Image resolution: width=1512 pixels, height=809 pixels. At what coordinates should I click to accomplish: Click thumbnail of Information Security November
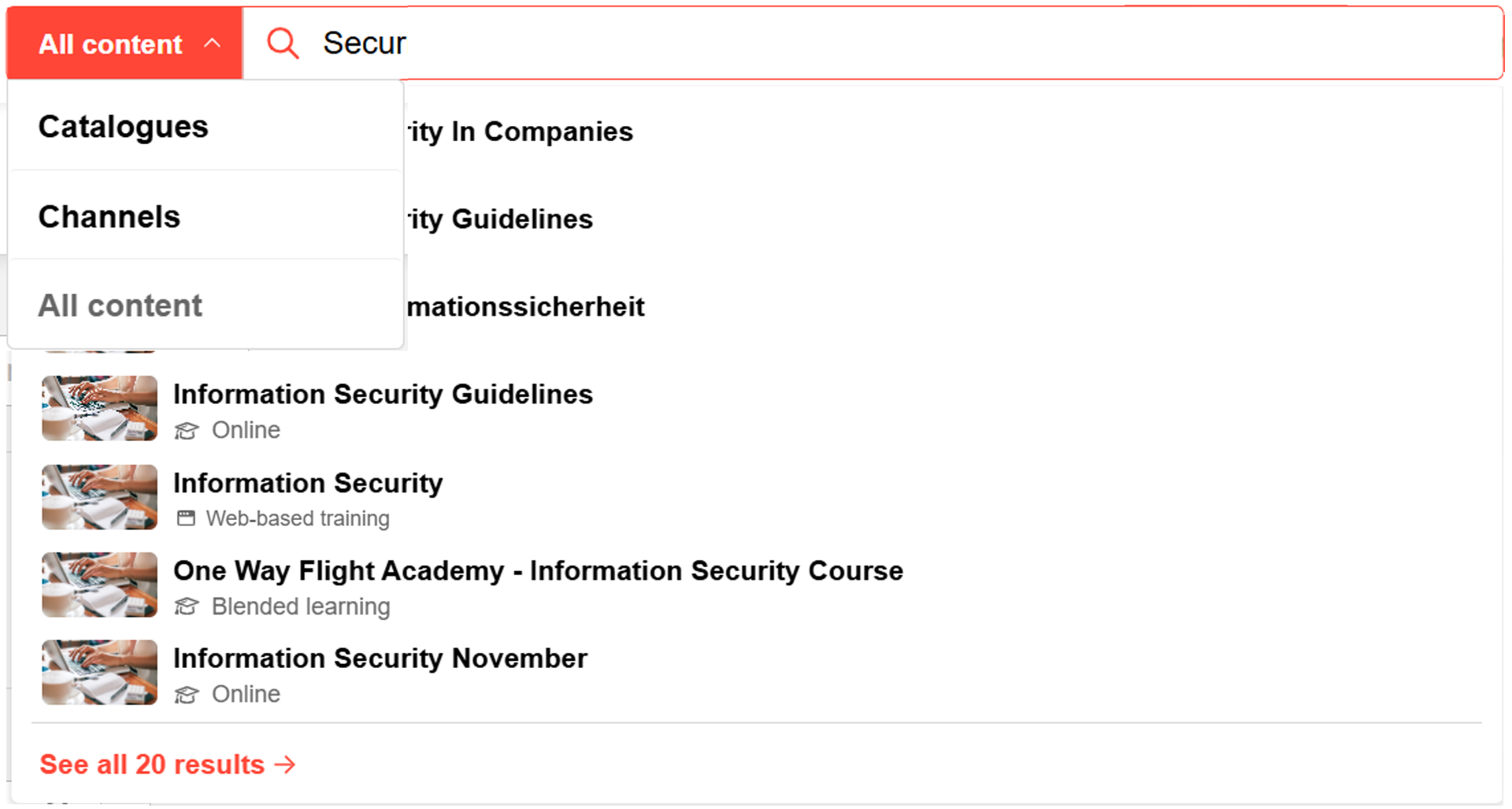(99, 672)
